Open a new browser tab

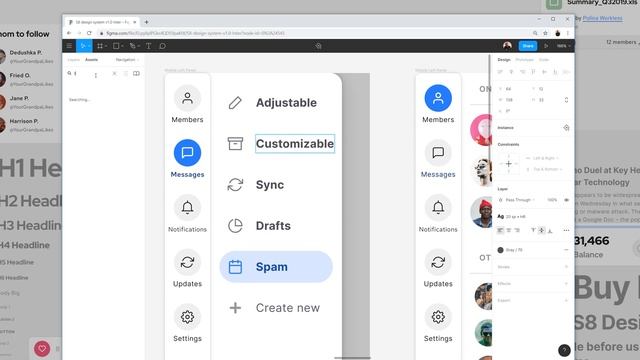[147, 22]
